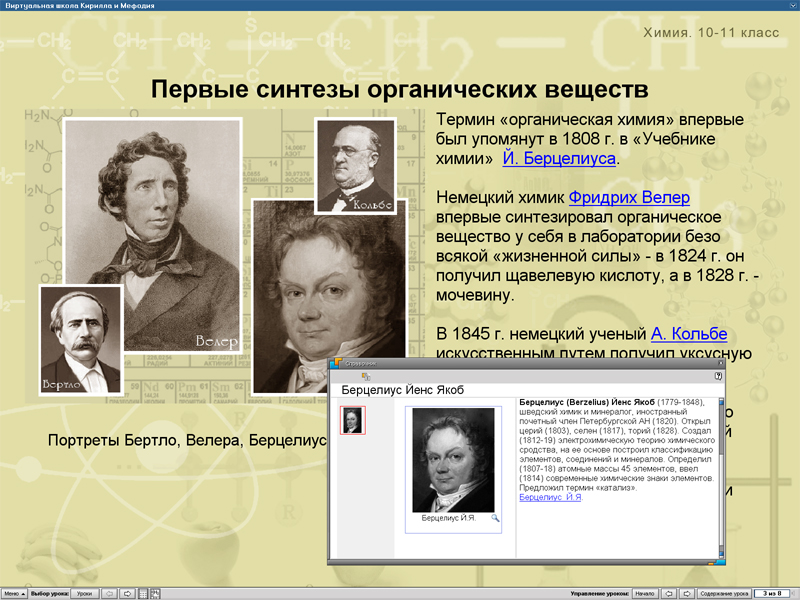Click the magnifier icon under Berzelius portrait
Screen dimensions: 800x600
point(496,518)
